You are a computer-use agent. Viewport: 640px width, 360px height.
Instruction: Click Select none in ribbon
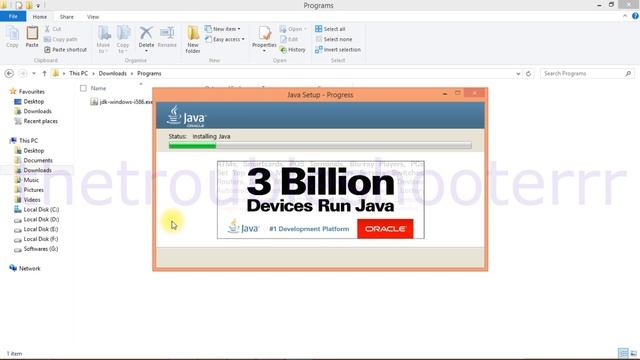333,39
